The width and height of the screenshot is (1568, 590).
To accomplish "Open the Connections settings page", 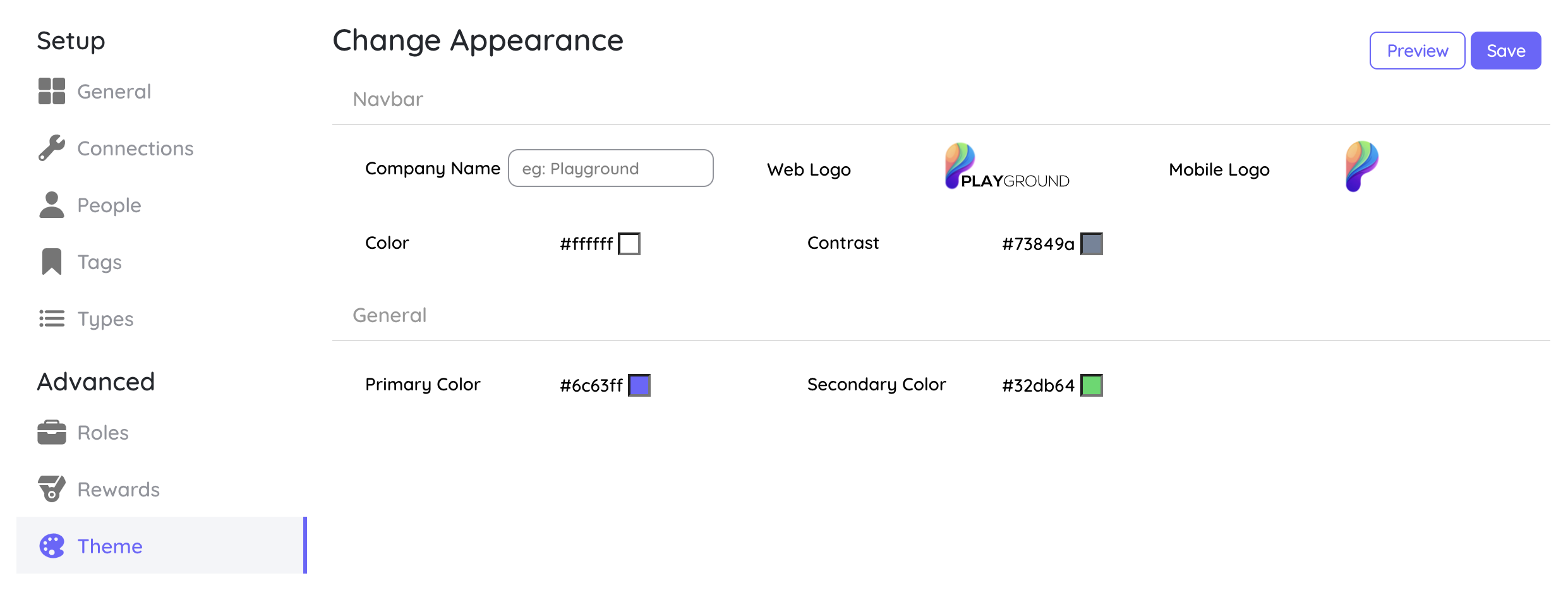I will click(135, 148).
